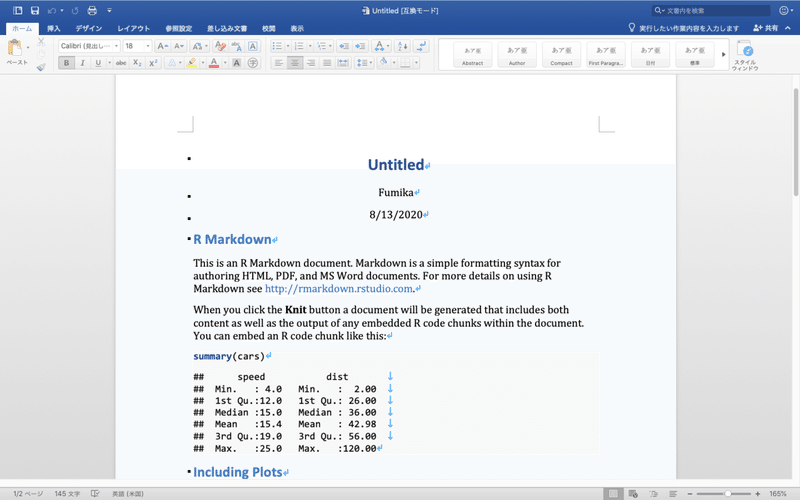Viewport: 800px width, 500px height.
Task: Switch to print layout view in status bar
Action: (x=613, y=493)
